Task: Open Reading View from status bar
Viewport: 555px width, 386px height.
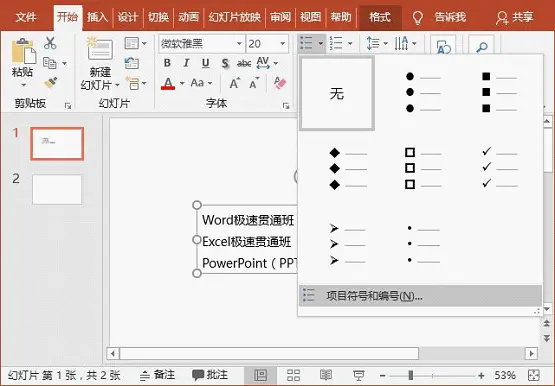Action: (x=326, y=375)
